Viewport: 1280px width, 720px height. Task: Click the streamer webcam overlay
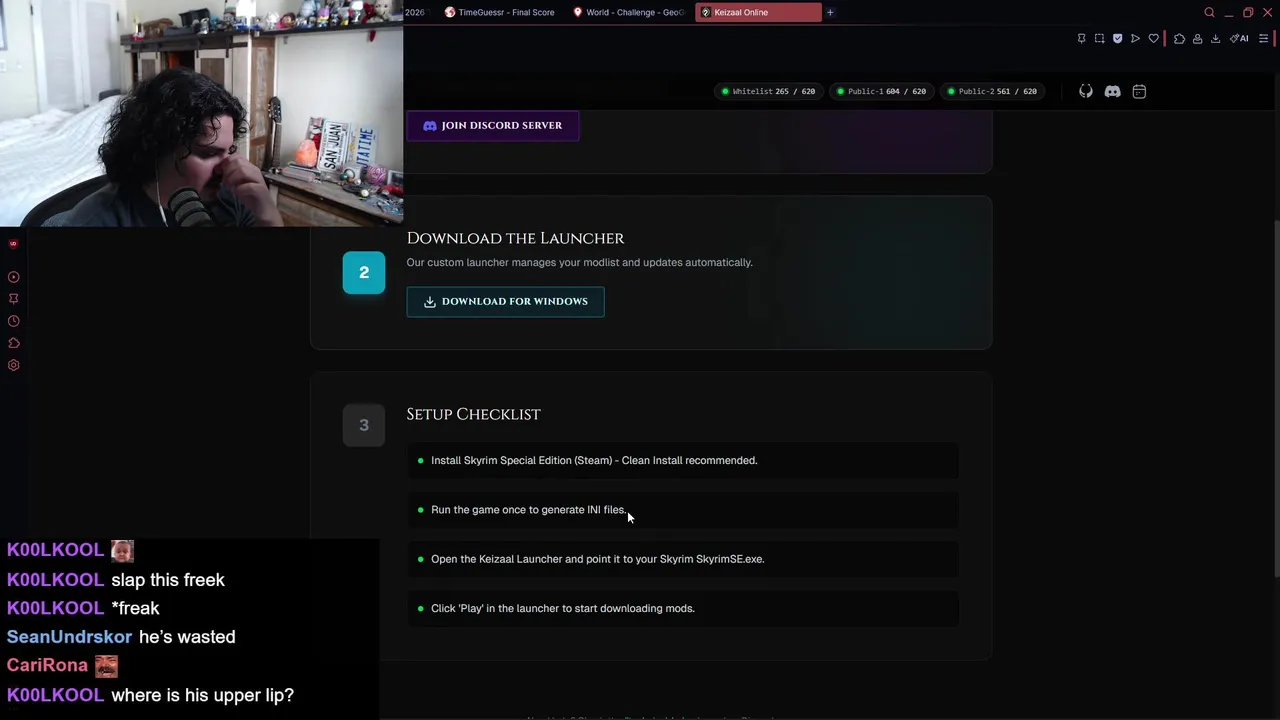[x=201, y=113]
